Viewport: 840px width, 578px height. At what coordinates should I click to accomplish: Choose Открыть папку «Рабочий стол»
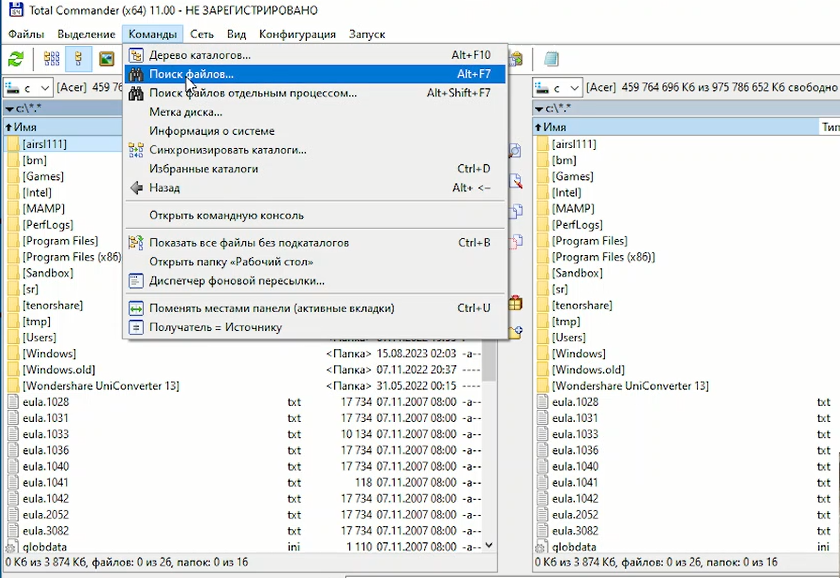click(x=315, y=262)
